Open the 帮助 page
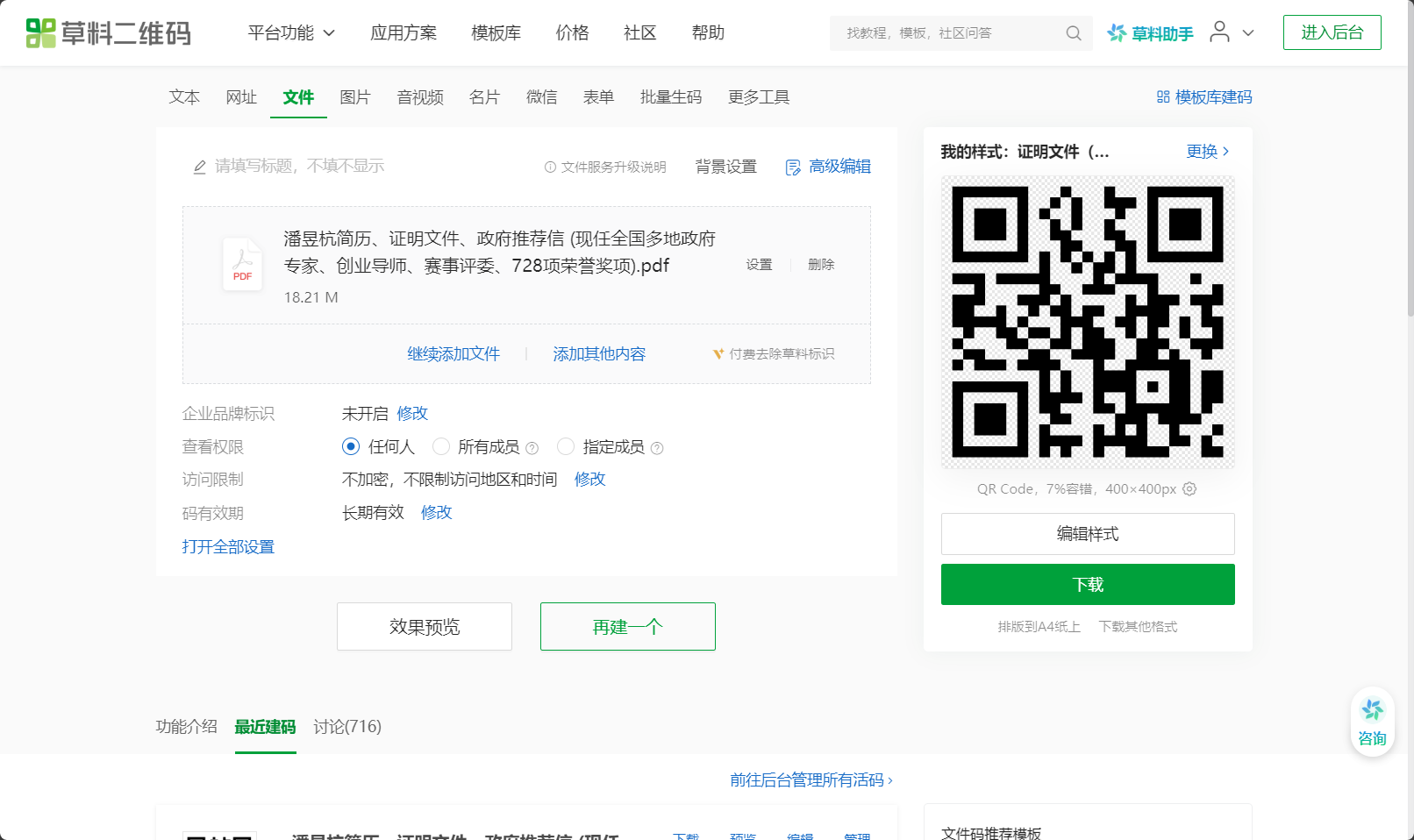This screenshot has height=840, width=1414. 708,33
